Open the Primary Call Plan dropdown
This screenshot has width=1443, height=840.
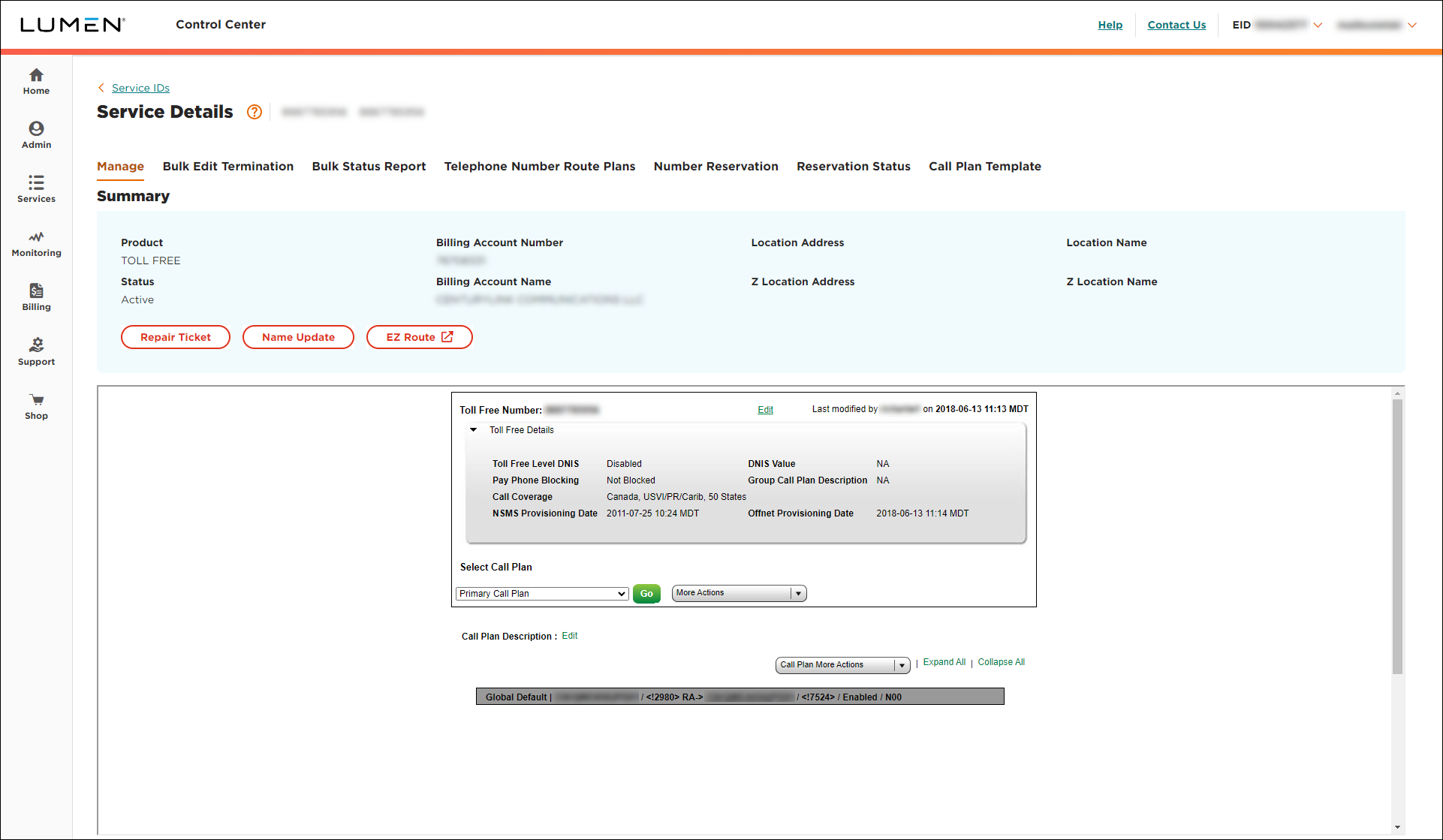(x=542, y=593)
